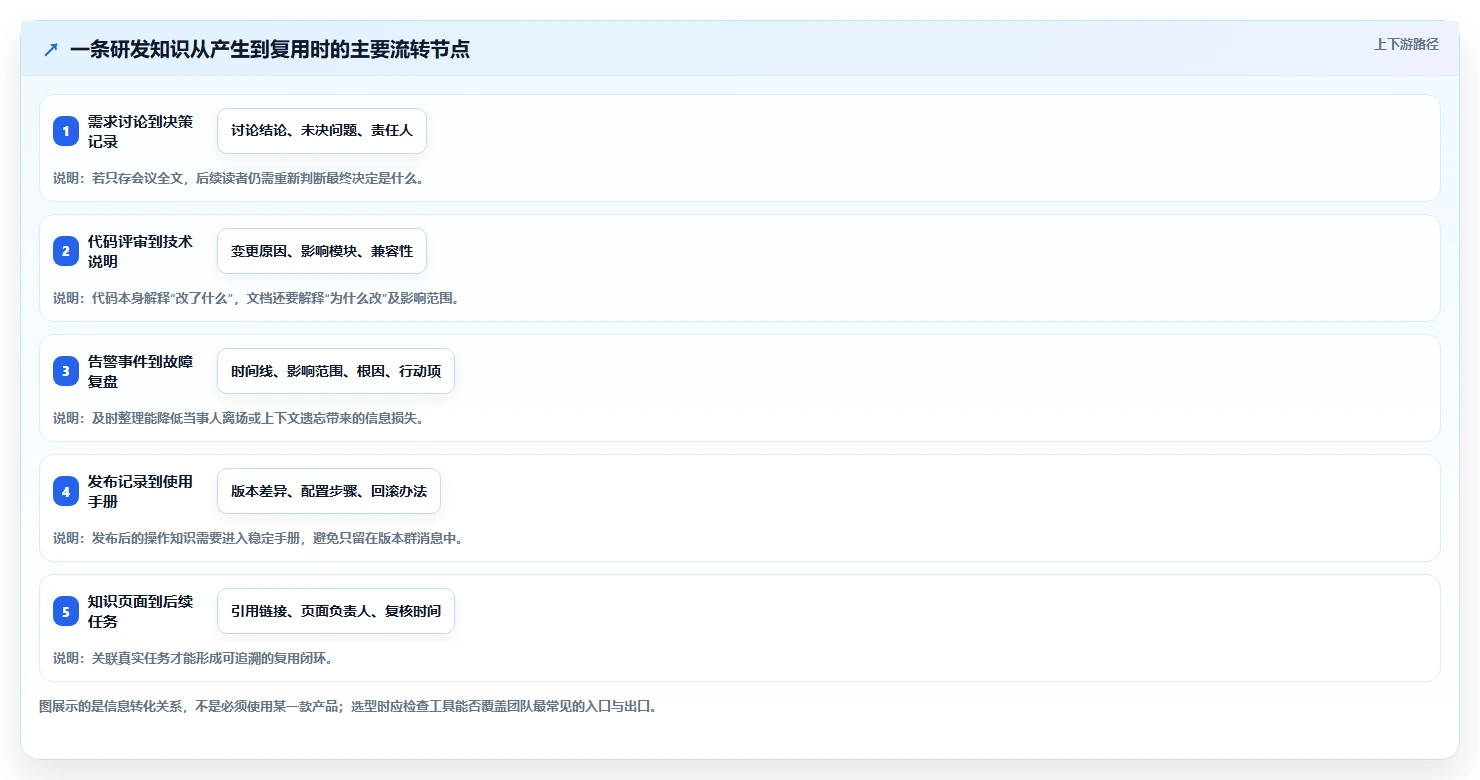Click step heading 告警事件到故障复盘
1480x780 pixels.
(x=140, y=371)
